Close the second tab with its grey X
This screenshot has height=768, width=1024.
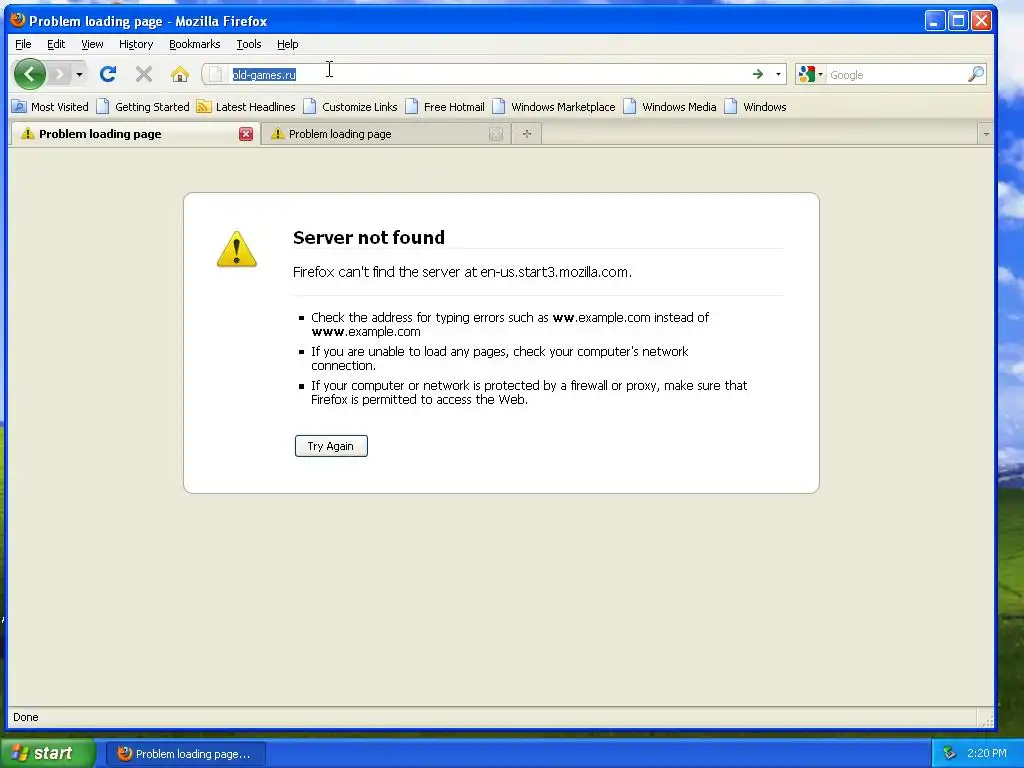click(496, 134)
